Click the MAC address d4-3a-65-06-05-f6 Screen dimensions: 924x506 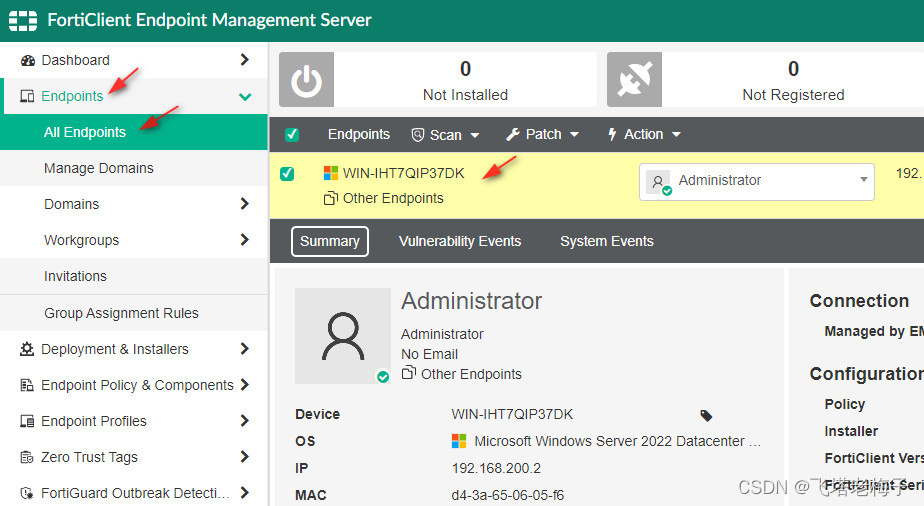(x=507, y=495)
